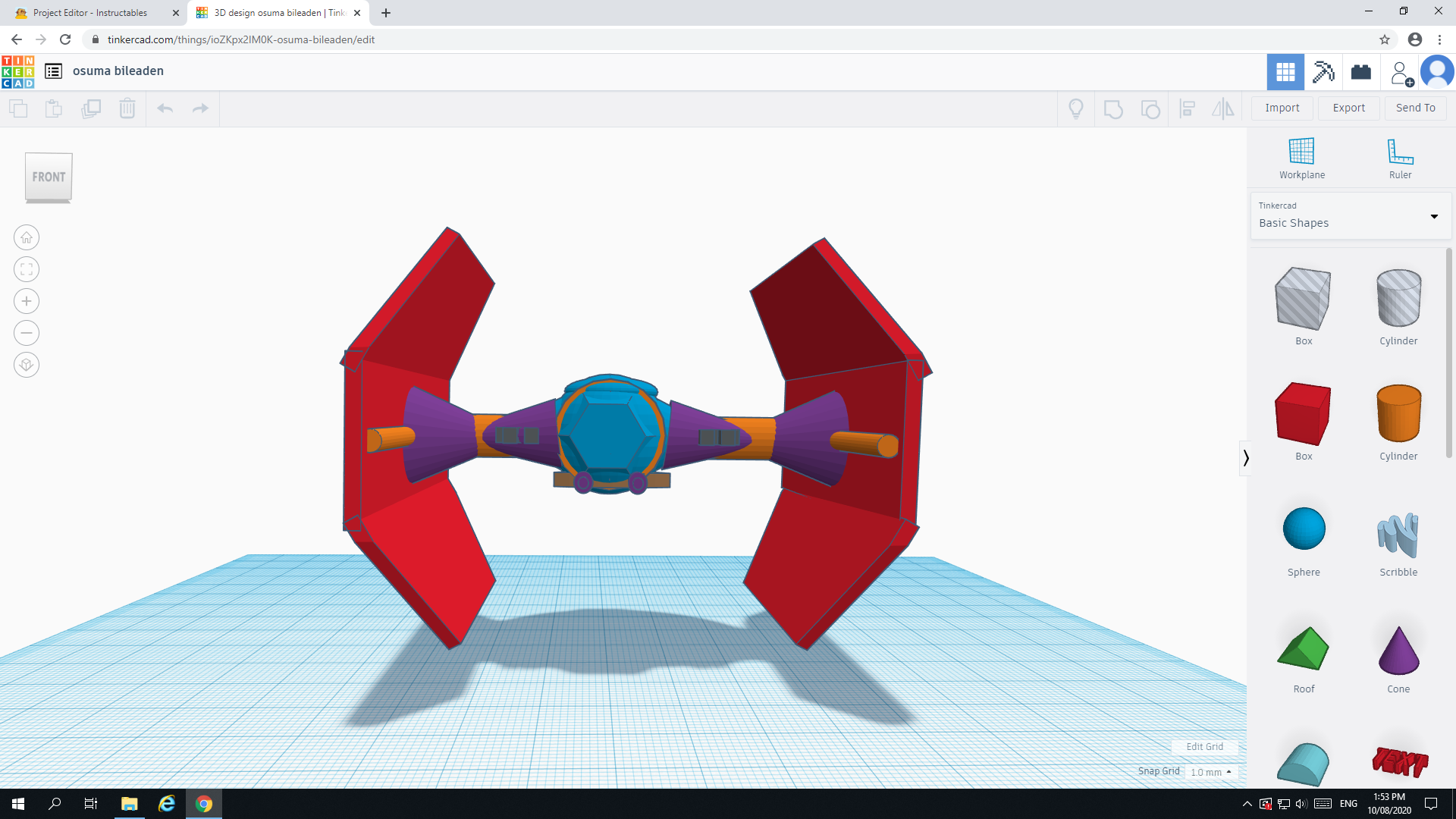1456x819 pixels.
Task: Click the Home view button
Action: pyautogui.click(x=27, y=238)
